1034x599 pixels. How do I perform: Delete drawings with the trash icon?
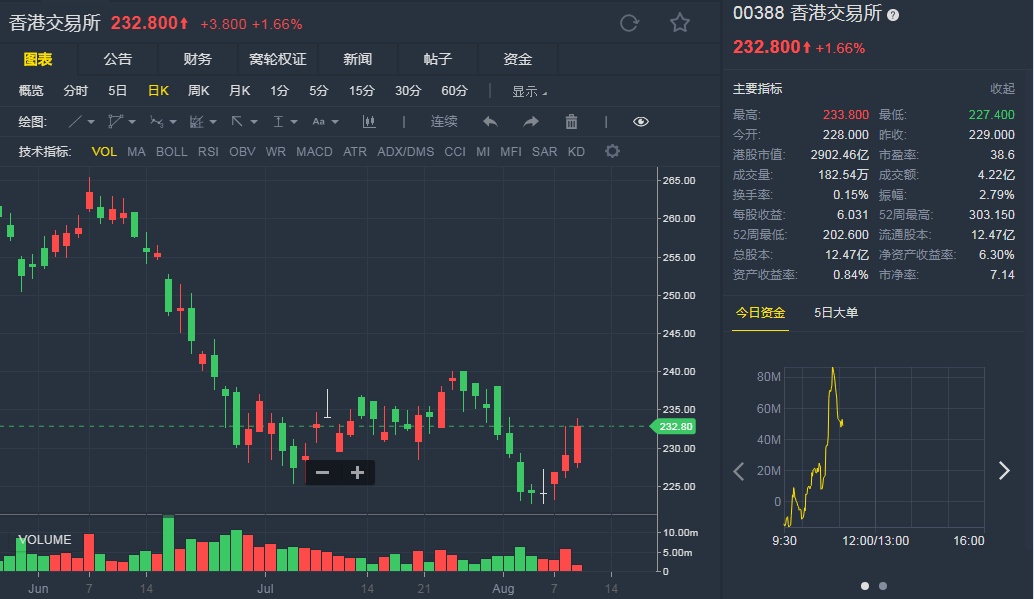pyautogui.click(x=572, y=122)
